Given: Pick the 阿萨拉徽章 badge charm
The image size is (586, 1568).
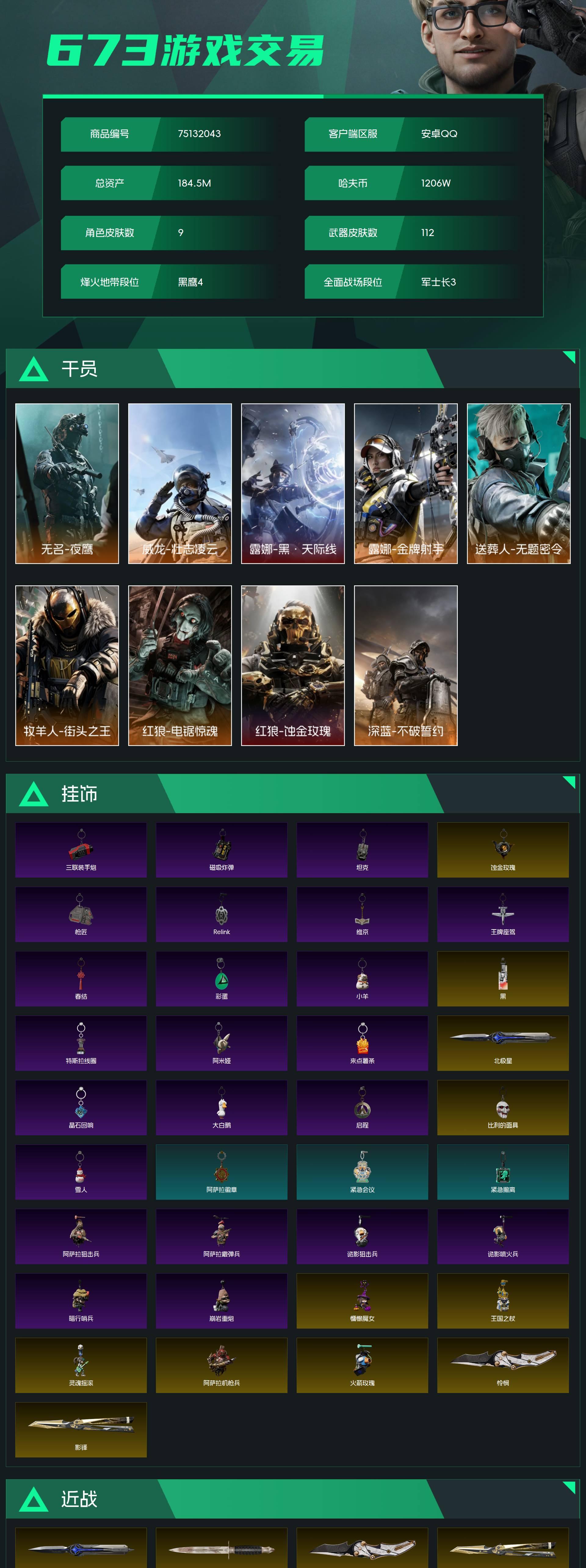Looking at the screenshot, I should pos(222,1172).
